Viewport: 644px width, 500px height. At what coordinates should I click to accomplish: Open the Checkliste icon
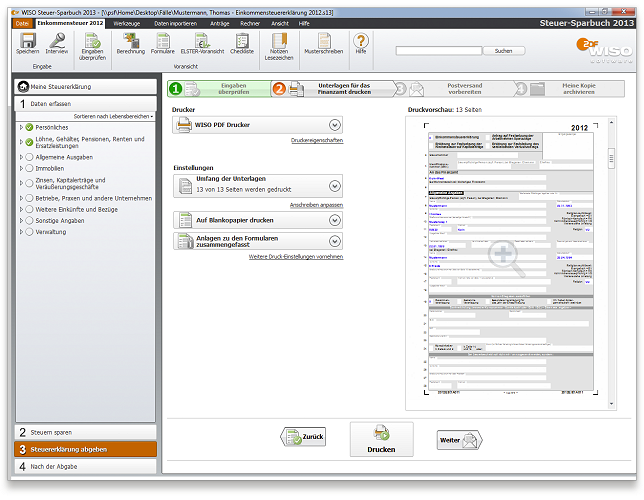[x=241, y=41]
